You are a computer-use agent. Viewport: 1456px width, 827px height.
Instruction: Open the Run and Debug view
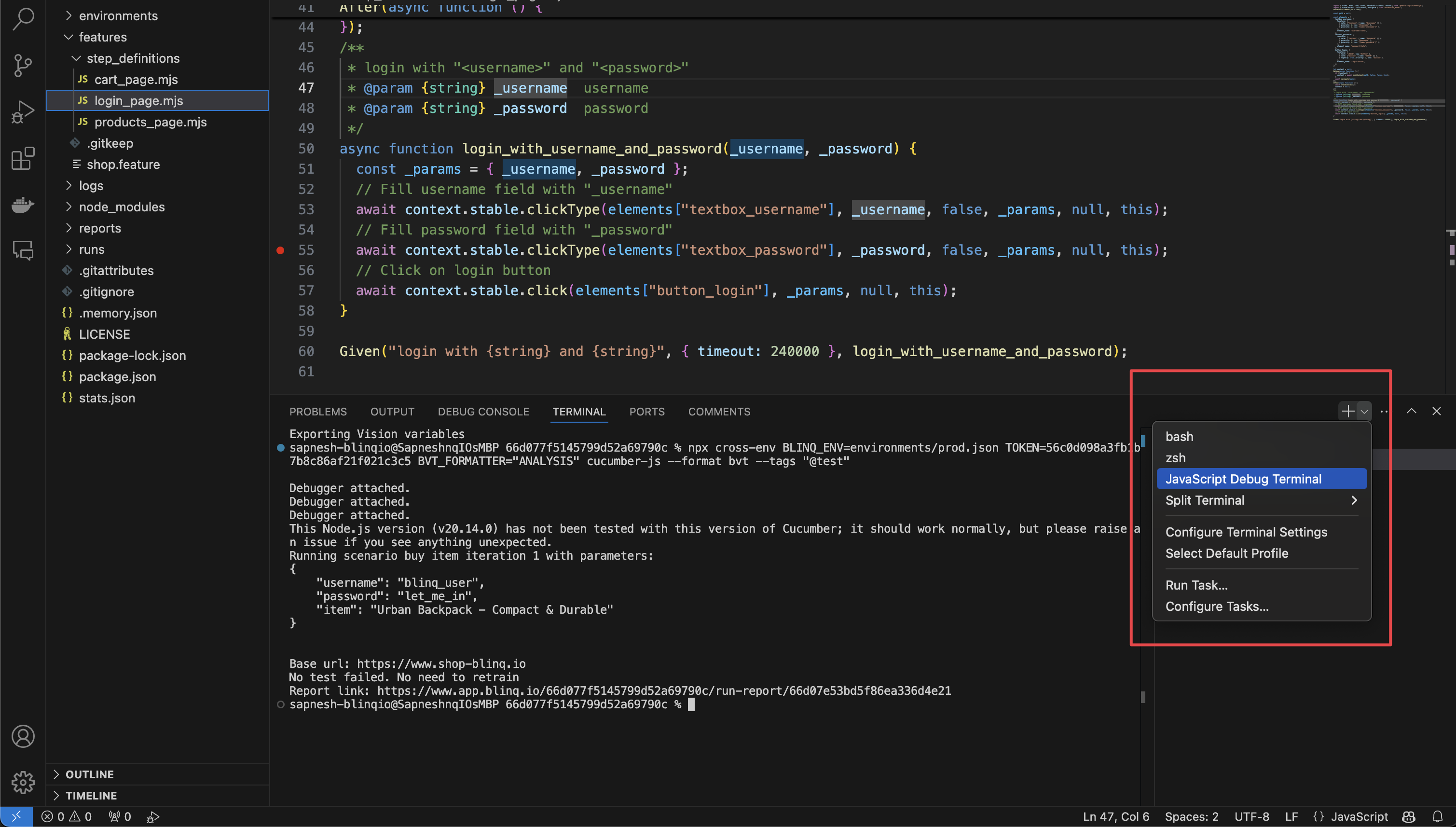pos(23,112)
